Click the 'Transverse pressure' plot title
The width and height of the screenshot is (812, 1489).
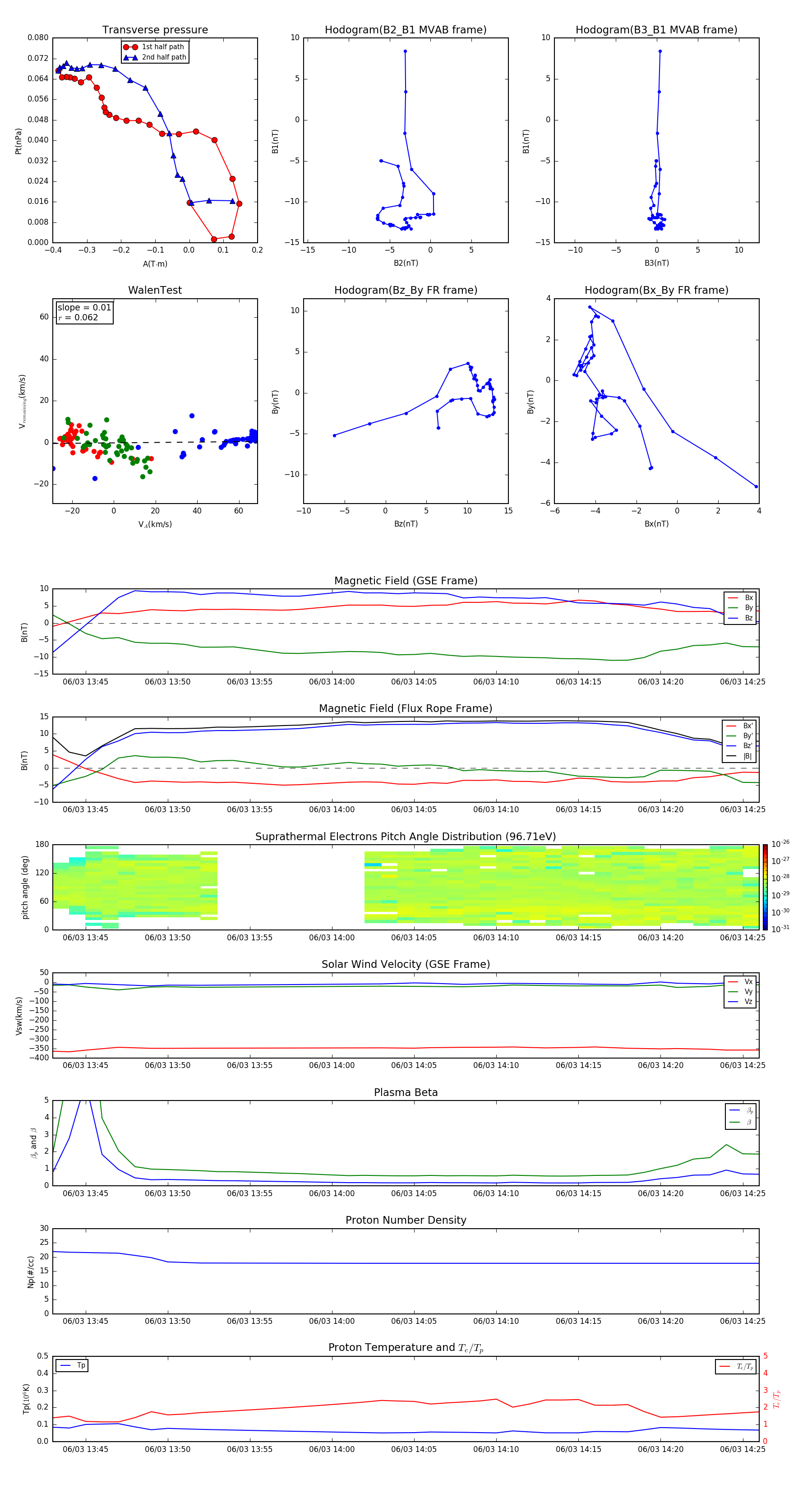[155, 30]
